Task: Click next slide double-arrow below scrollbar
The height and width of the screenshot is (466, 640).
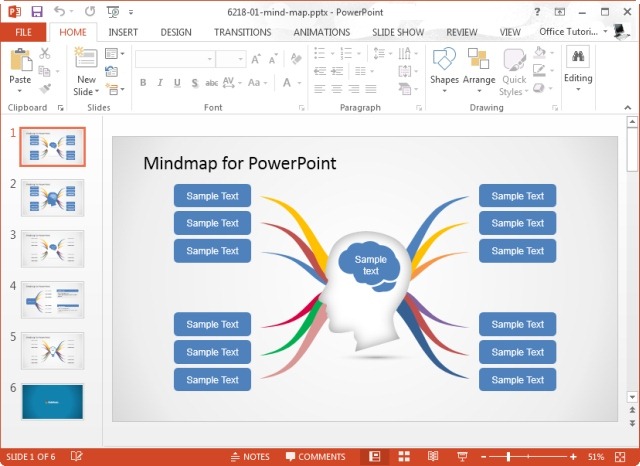Action: tap(632, 423)
